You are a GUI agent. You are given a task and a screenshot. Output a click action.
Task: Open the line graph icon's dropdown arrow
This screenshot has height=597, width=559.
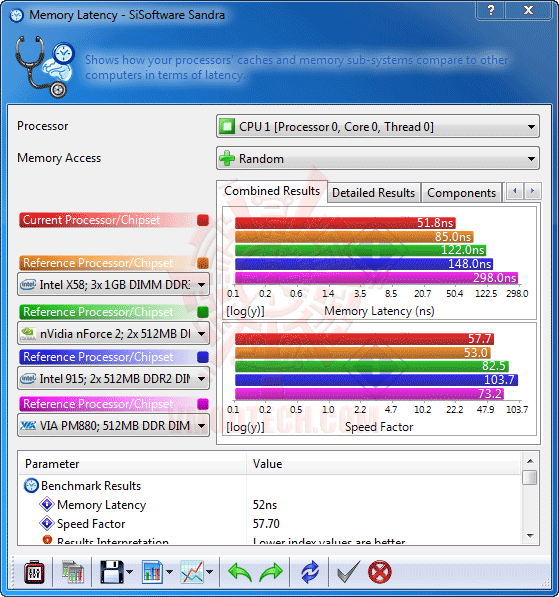pos(209,572)
